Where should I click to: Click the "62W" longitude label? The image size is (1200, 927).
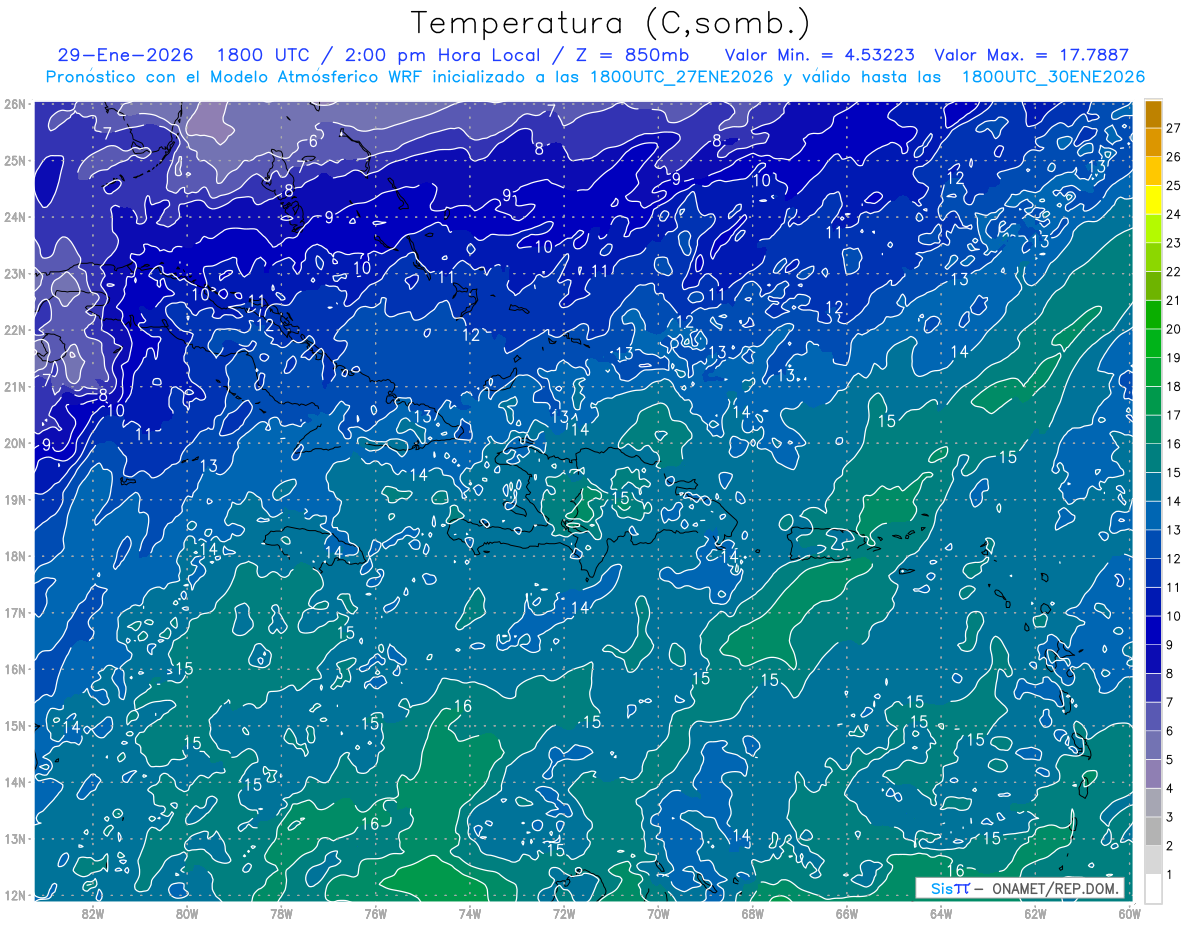1035,913
